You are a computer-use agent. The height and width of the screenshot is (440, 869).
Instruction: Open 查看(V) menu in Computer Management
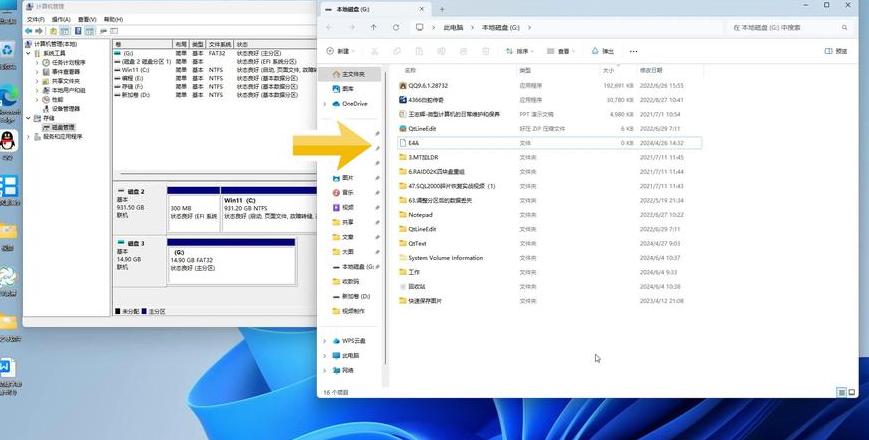coord(87,19)
